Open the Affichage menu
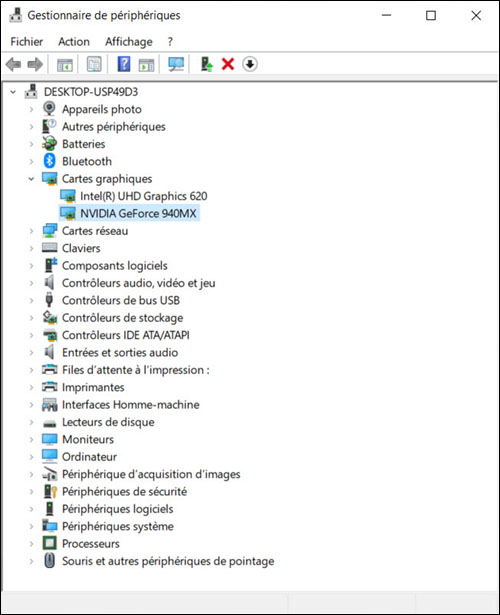The width and height of the screenshot is (500, 615). pyautogui.click(x=129, y=42)
